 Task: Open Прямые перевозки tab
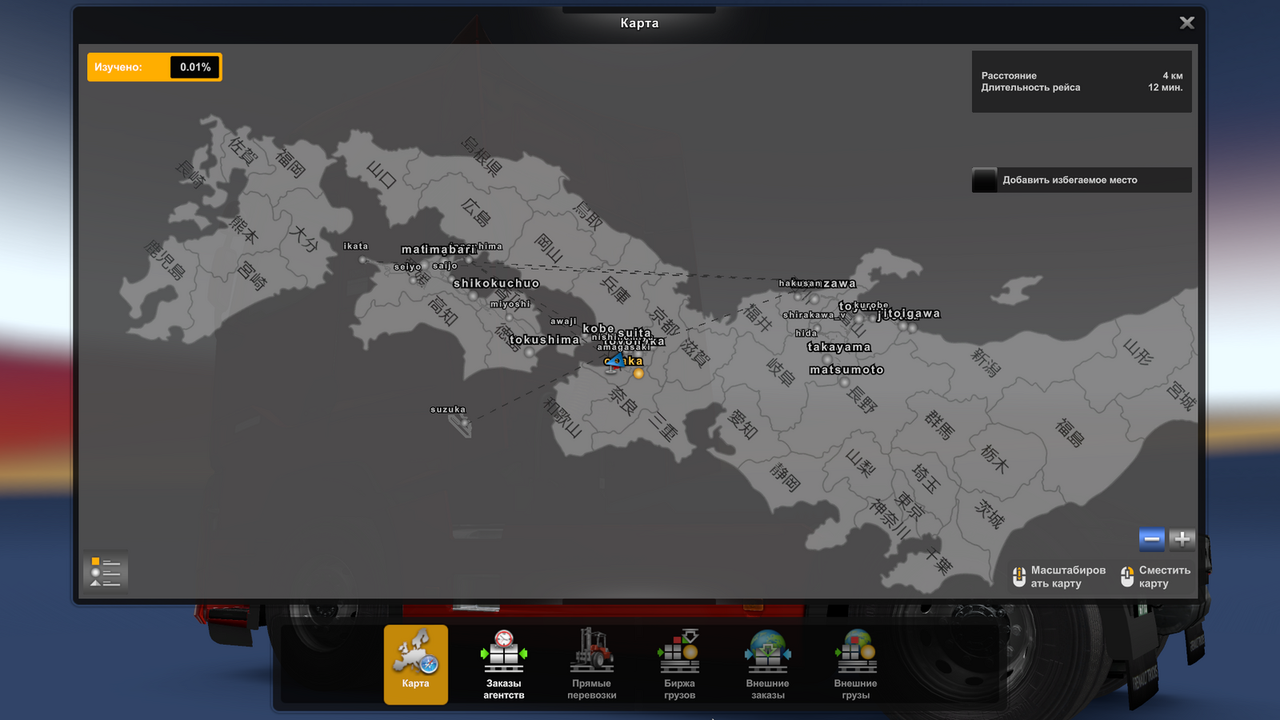[x=592, y=664]
